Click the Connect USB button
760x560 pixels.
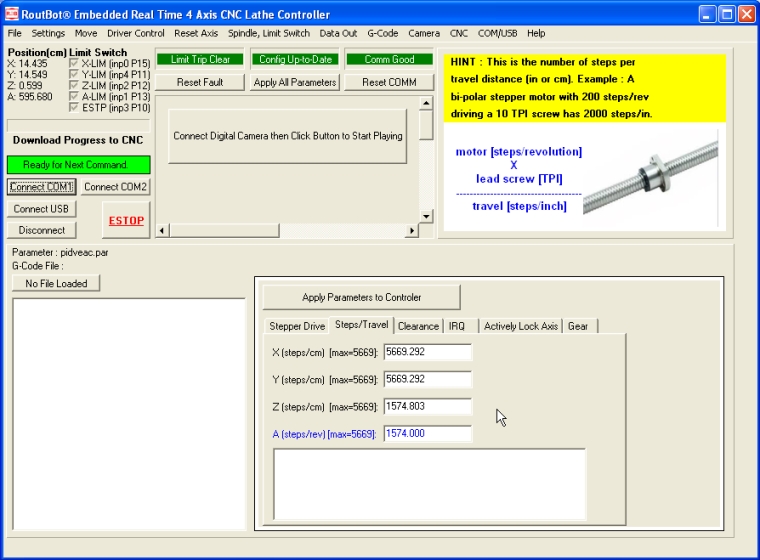click(41, 209)
